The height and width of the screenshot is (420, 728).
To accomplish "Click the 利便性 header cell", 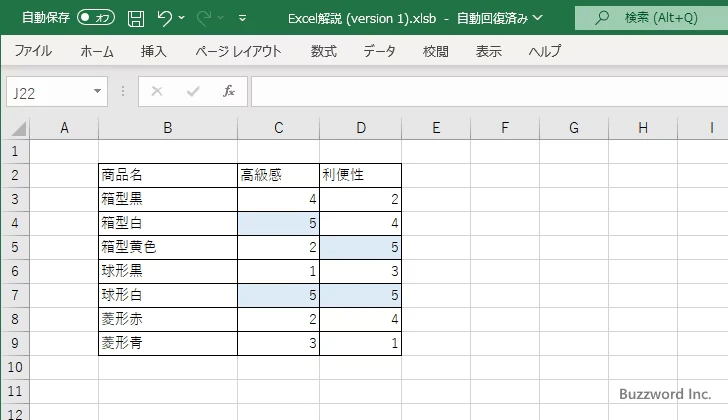I will (x=360, y=175).
